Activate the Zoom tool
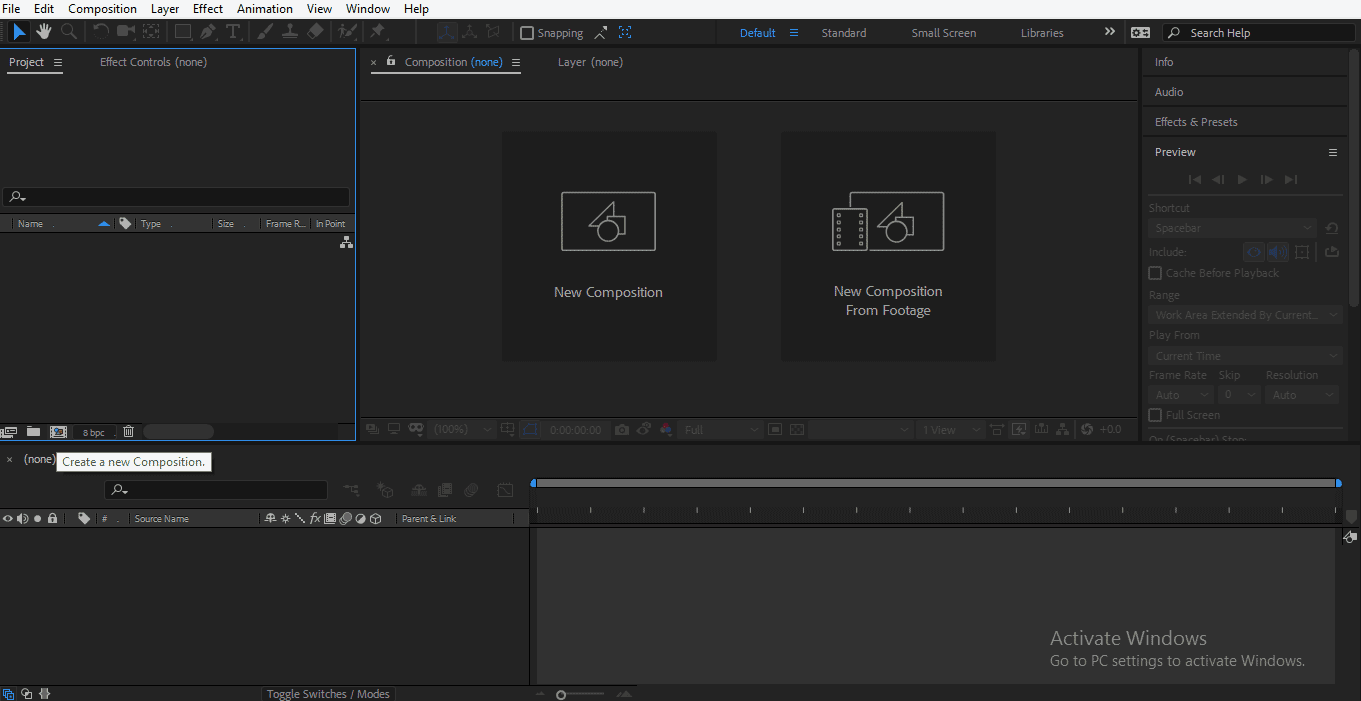The height and width of the screenshot is (701, 1361). 68,32
